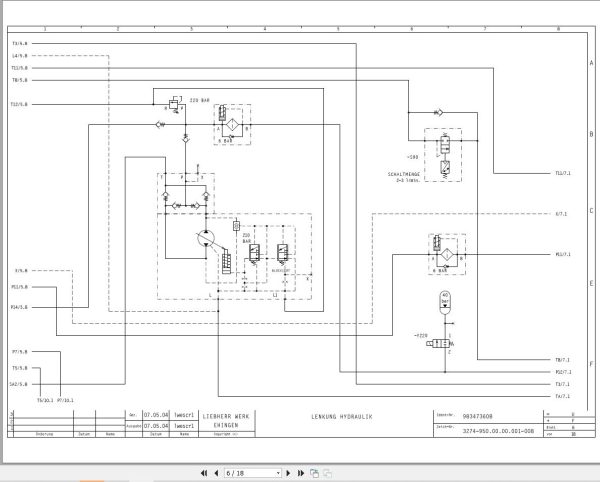Click the P10/7.1 line label
The image size is (600, 482).
[x=563, y=372]
